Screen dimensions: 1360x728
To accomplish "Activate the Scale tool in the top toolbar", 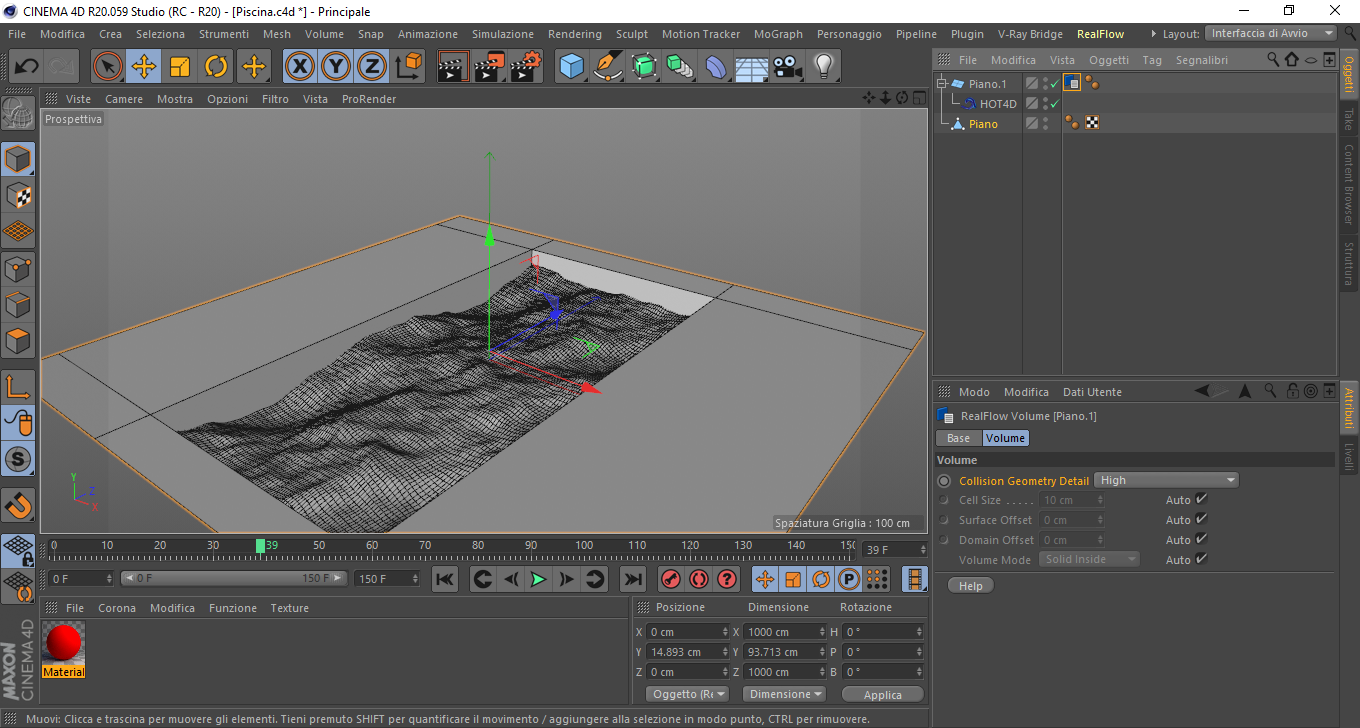I will click(x=180, y=67).
